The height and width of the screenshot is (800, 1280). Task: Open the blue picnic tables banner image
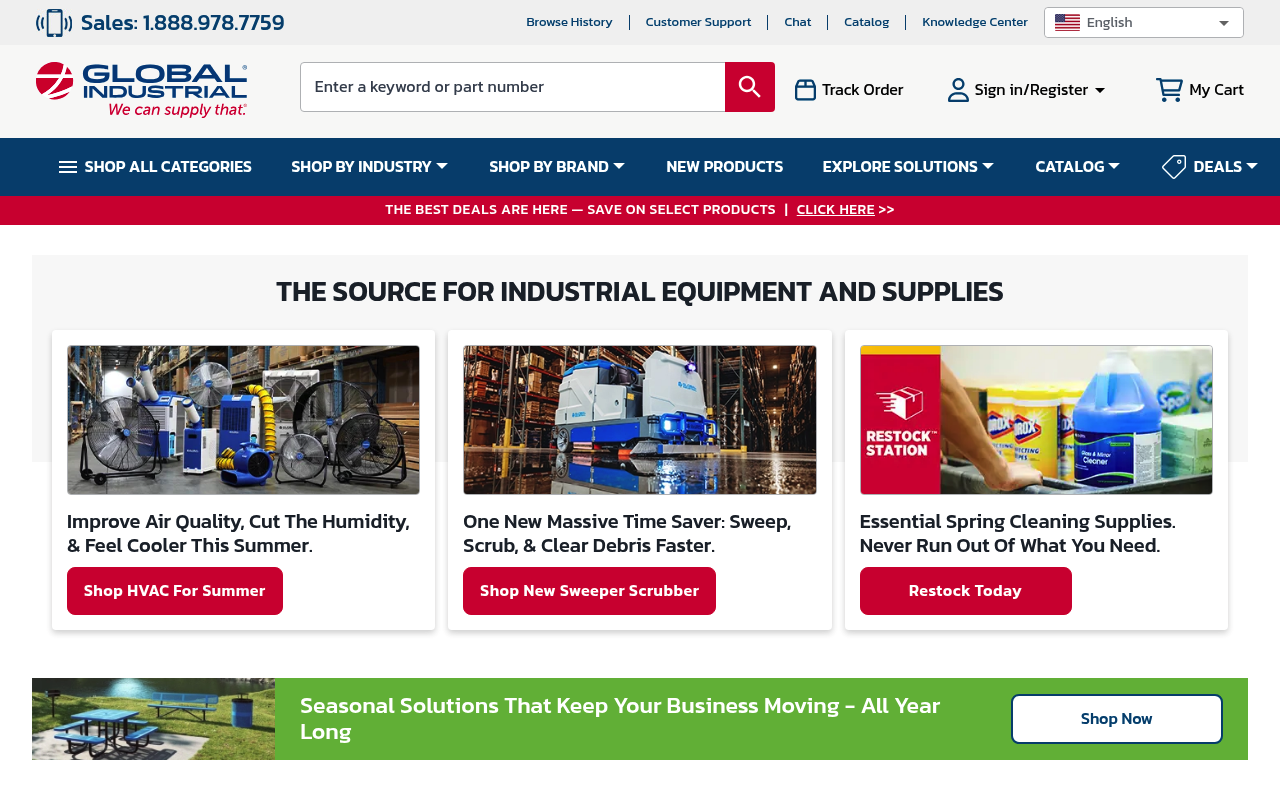coord(153,719)
